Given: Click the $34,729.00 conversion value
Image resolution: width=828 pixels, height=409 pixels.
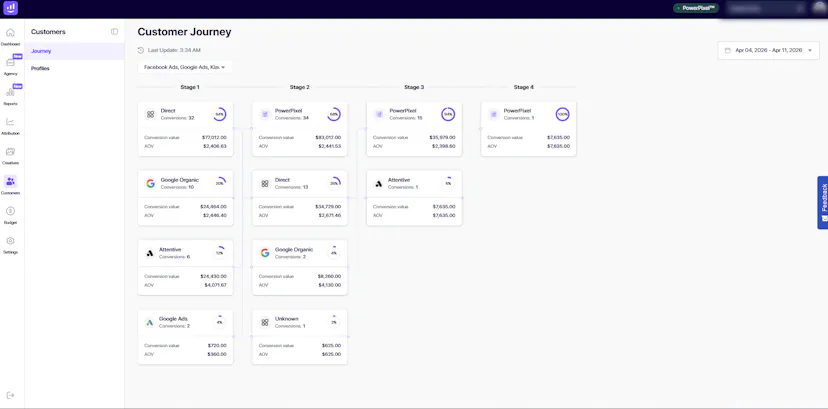Looking at the screenshot, I should click(x=328, y=207).
